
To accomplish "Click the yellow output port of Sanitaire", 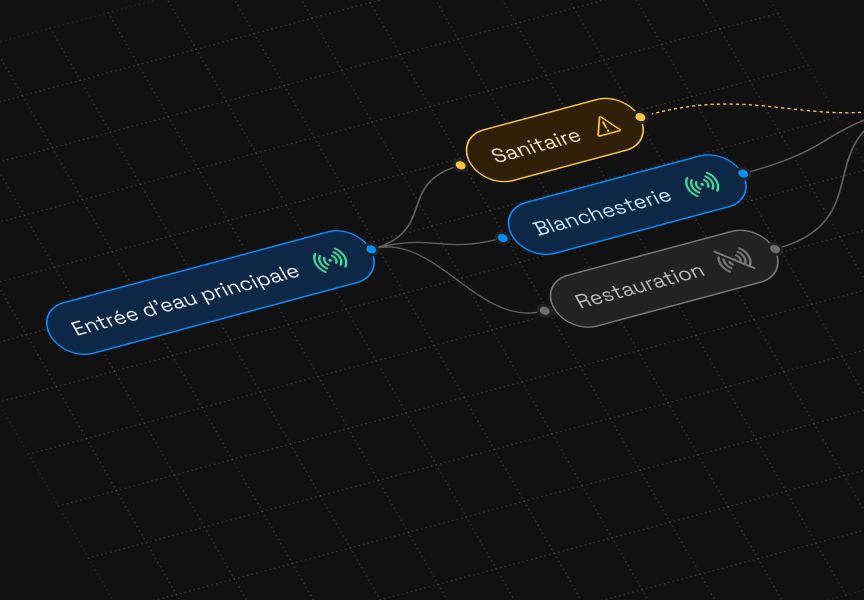I will tap(640, 117).
